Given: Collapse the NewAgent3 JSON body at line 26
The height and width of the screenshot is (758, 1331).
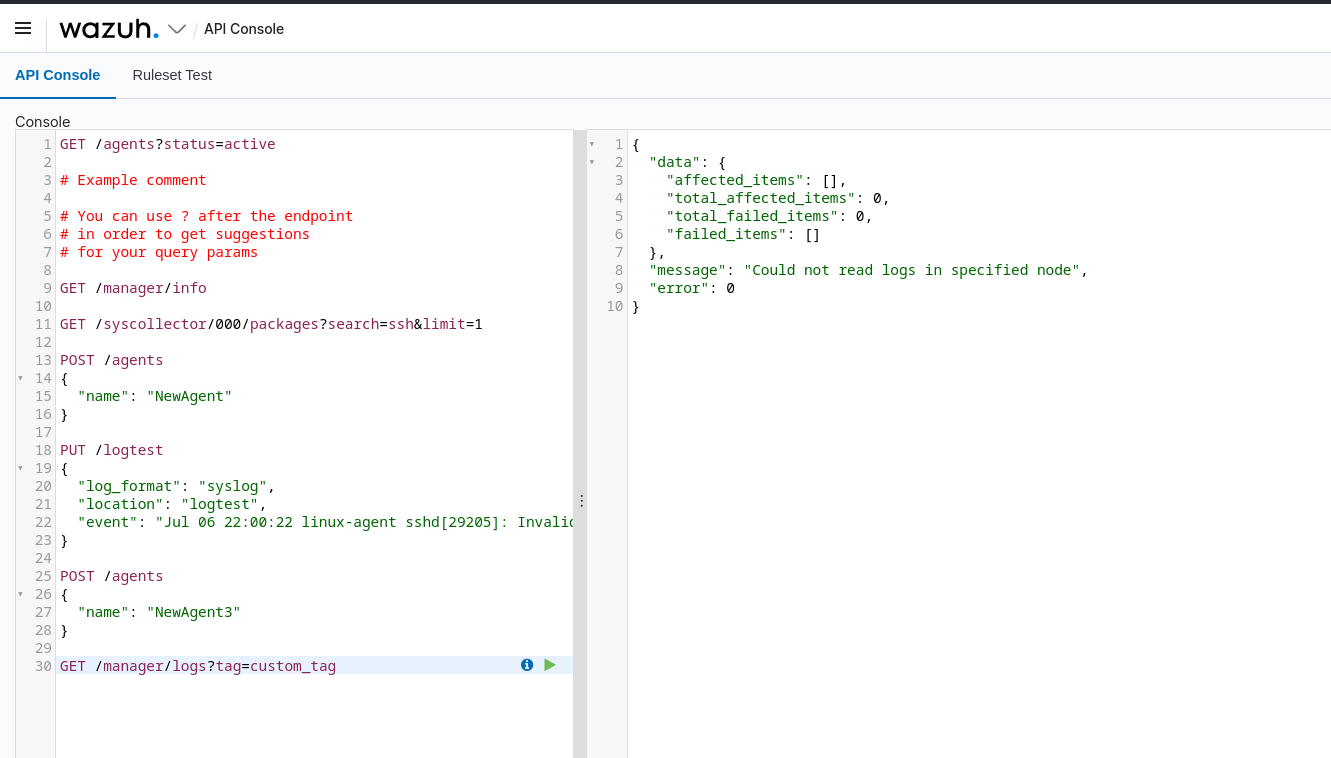Looking at the screenshot, I should [x=22, y=594].
